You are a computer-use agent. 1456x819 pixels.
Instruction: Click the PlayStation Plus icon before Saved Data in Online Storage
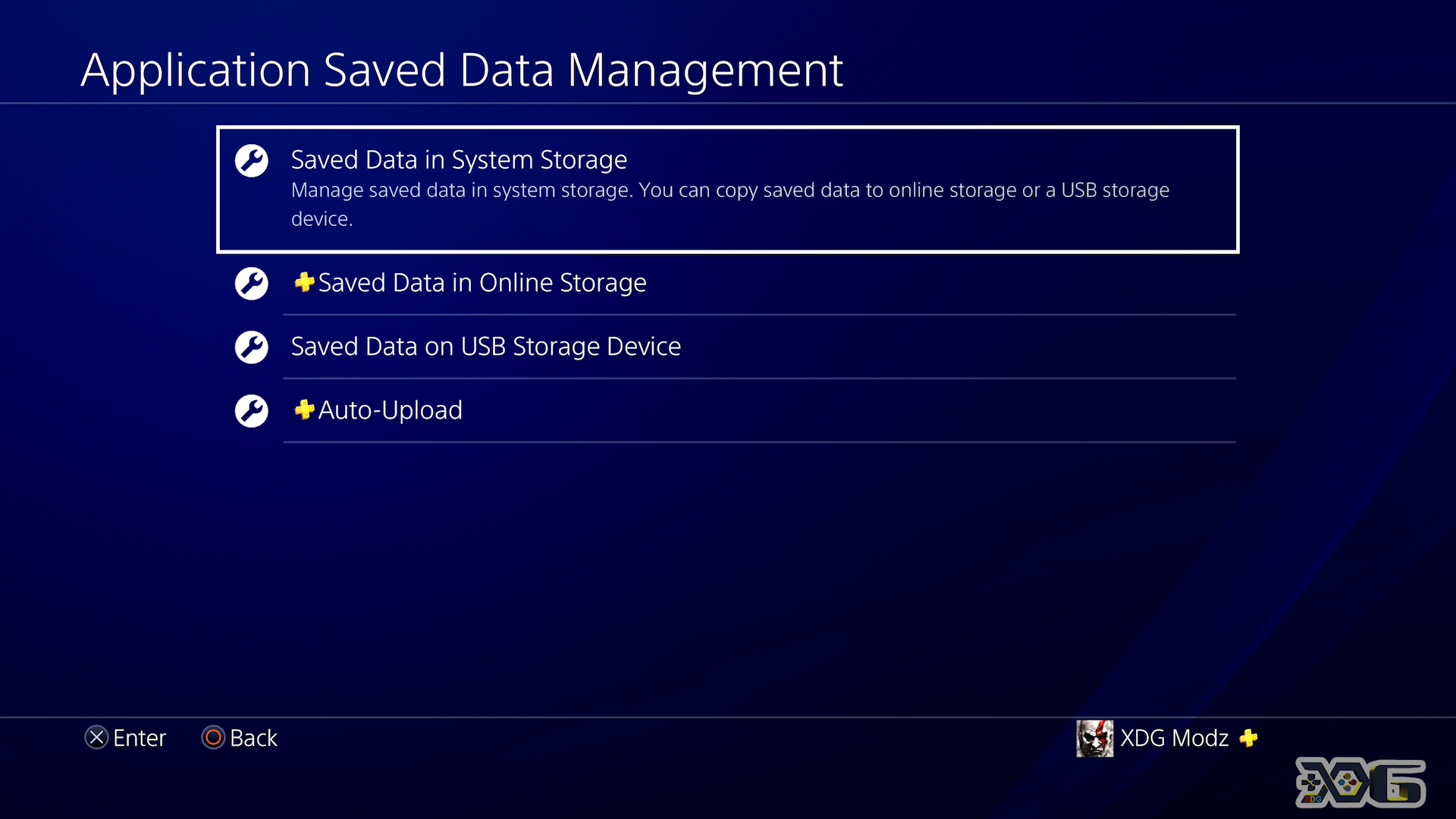(x=304, y=282)
